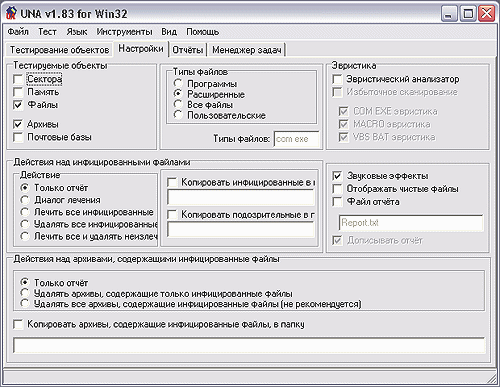Image resolution: width=500 pixels, height=387 pixels.
Task: Click the suspicious files copy path field
Action: [x=241, y=230]
